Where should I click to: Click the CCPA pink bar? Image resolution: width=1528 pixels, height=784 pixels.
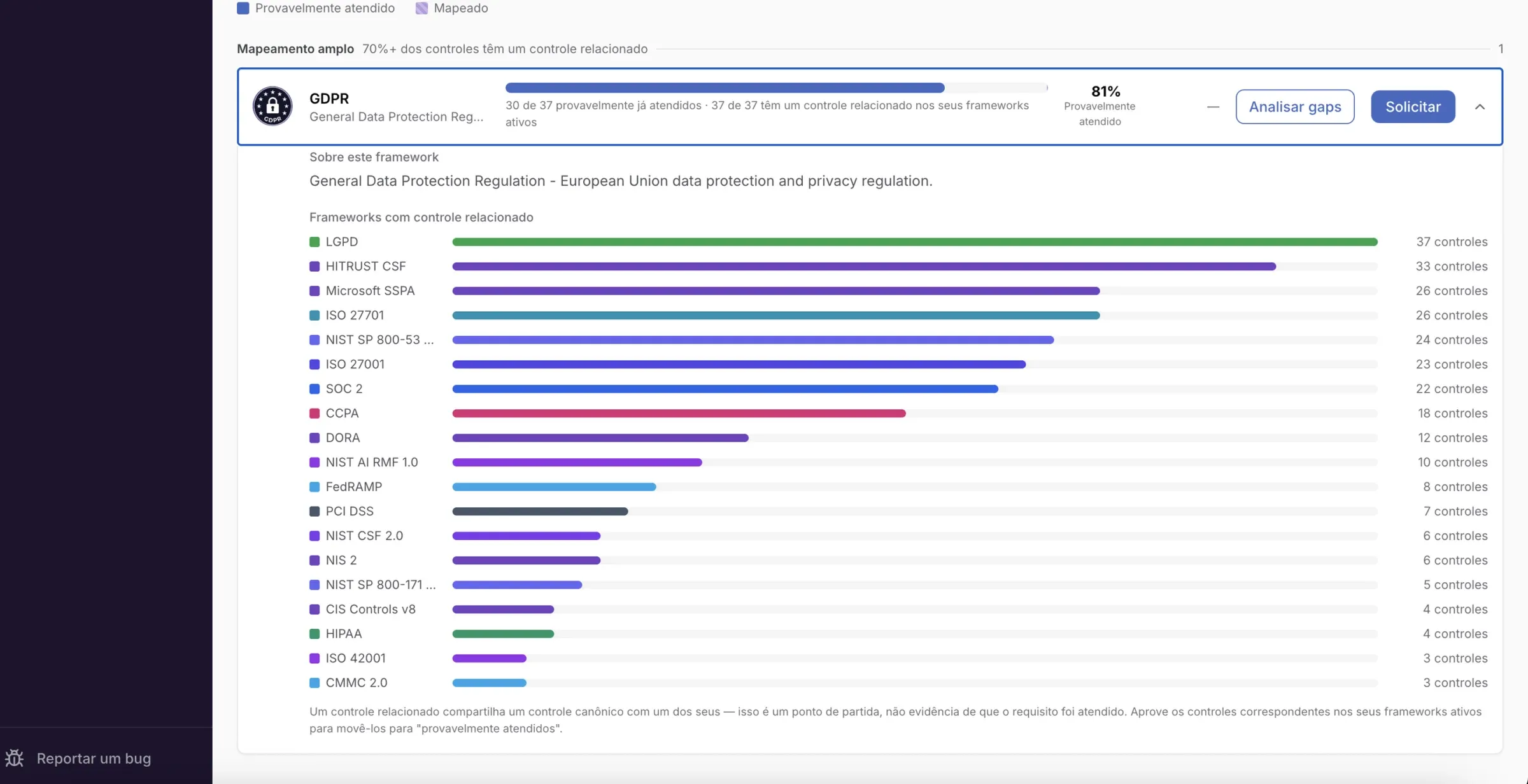point(679,414)
